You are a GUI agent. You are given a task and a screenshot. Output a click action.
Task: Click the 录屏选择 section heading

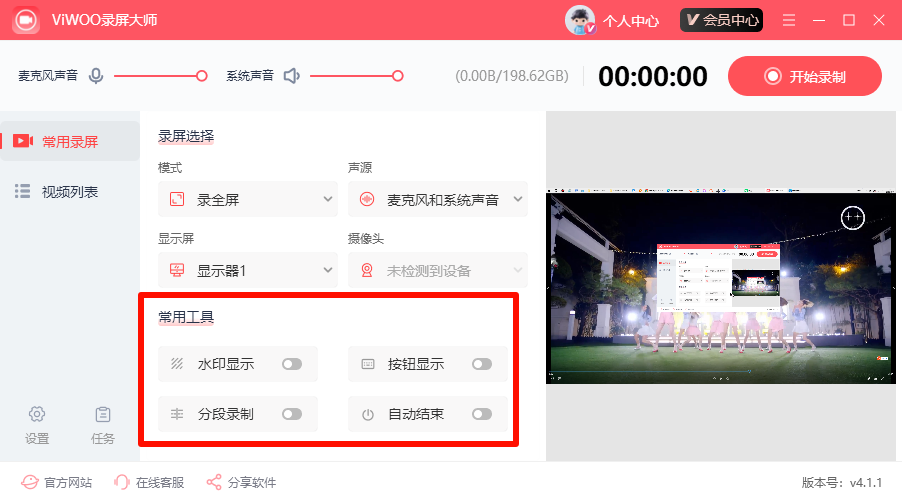point(186,136)
